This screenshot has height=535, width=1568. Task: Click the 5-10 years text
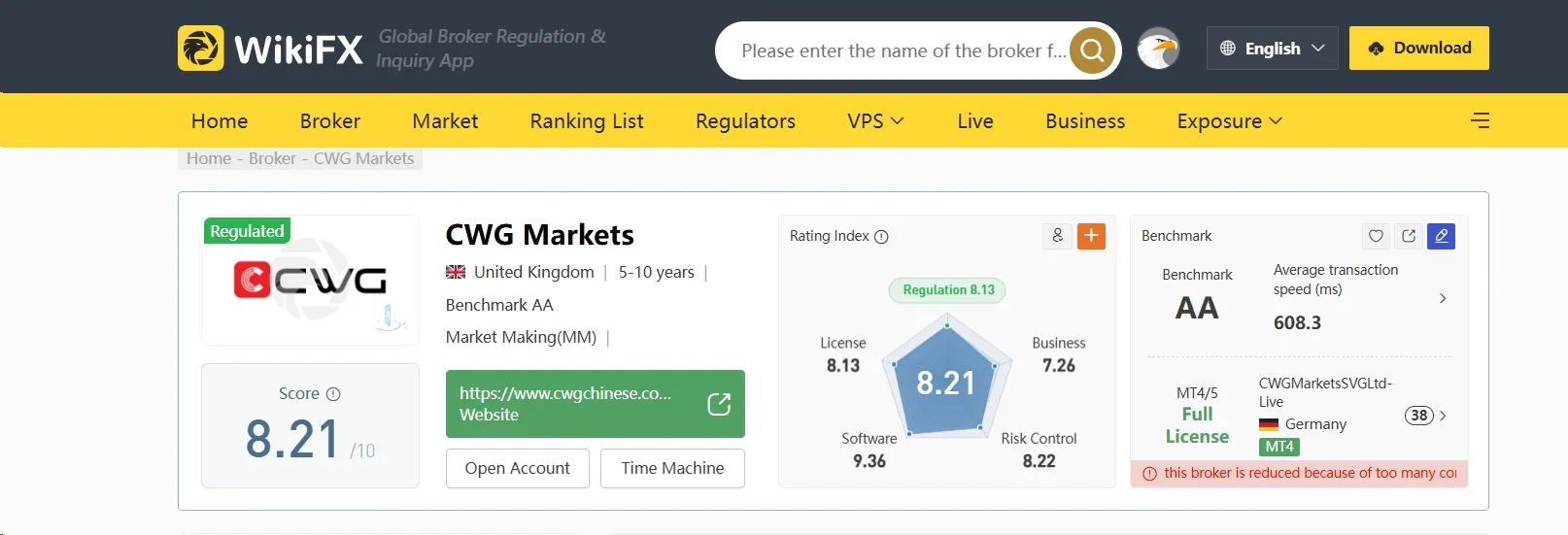point(656,272)
